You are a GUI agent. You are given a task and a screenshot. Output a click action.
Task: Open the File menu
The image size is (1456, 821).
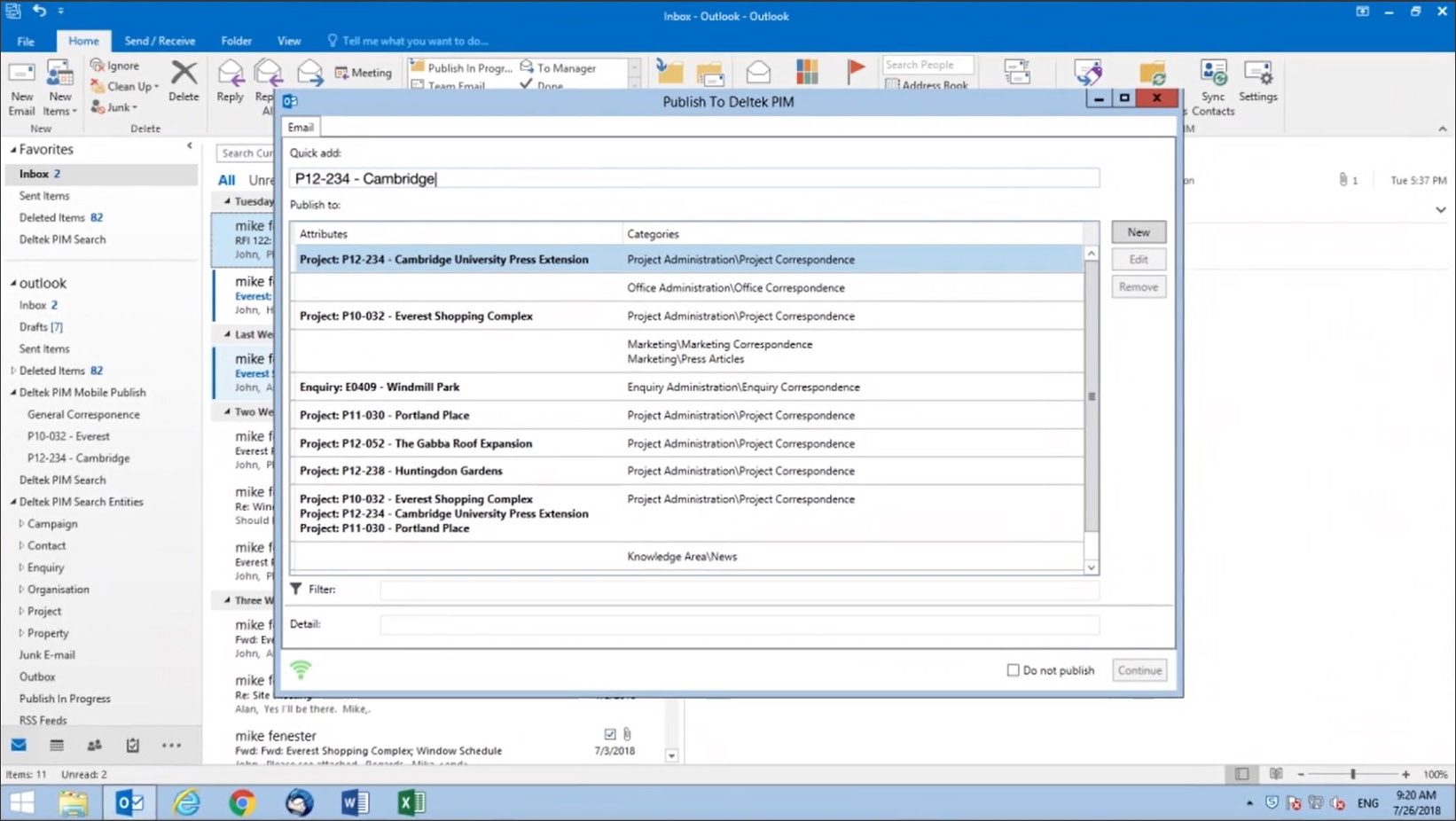(x=26, y=41)
